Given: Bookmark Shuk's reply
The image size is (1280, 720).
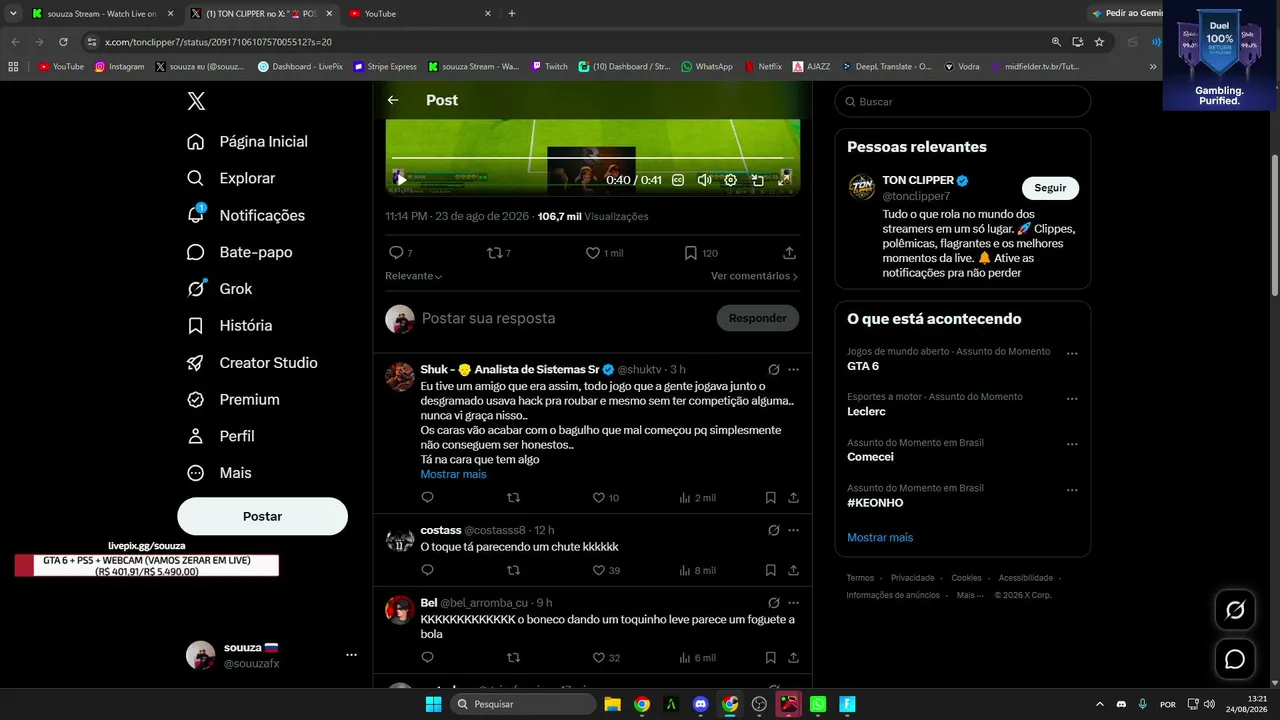Looking at the screenshot, I should [x=771, y=497].
